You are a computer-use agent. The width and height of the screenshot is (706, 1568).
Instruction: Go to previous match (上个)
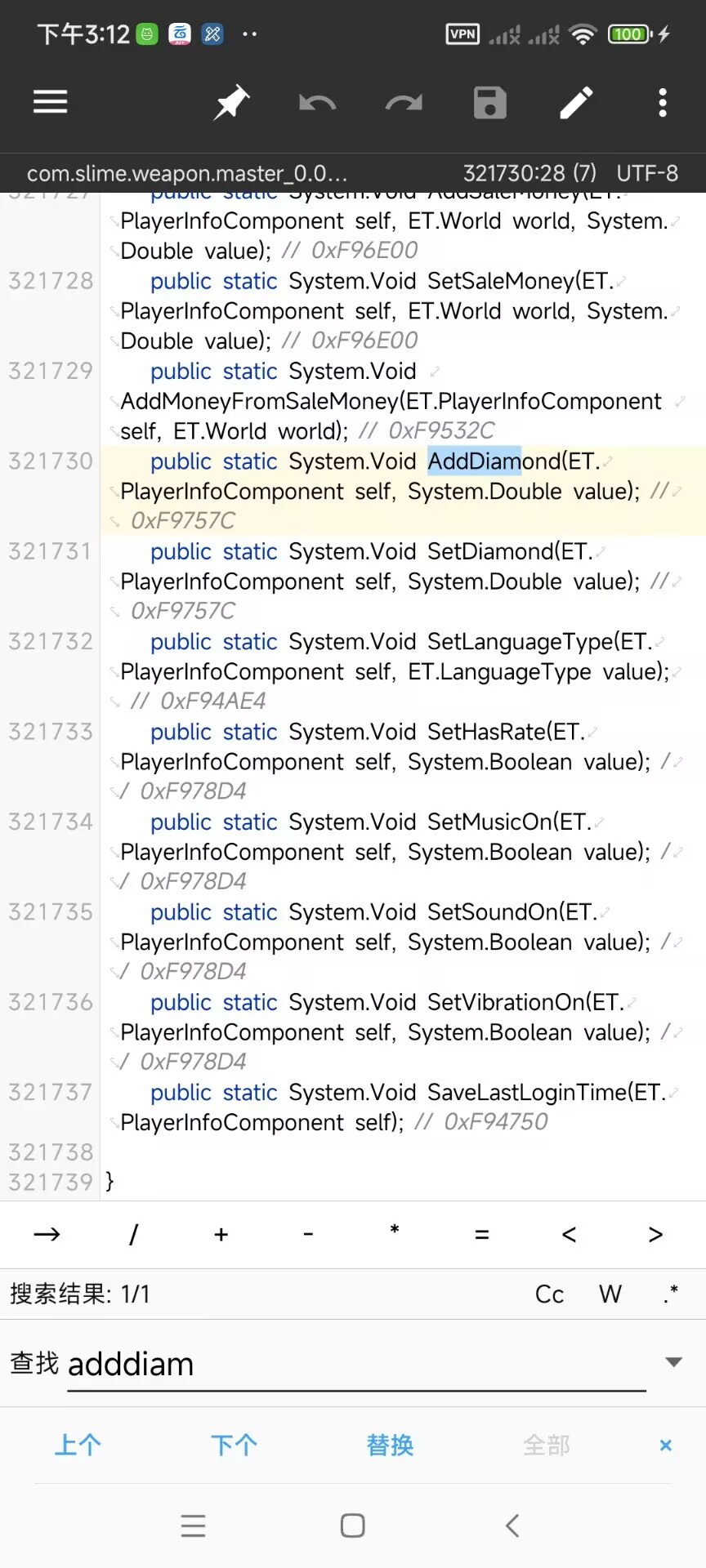click(x=78, y=1445)
